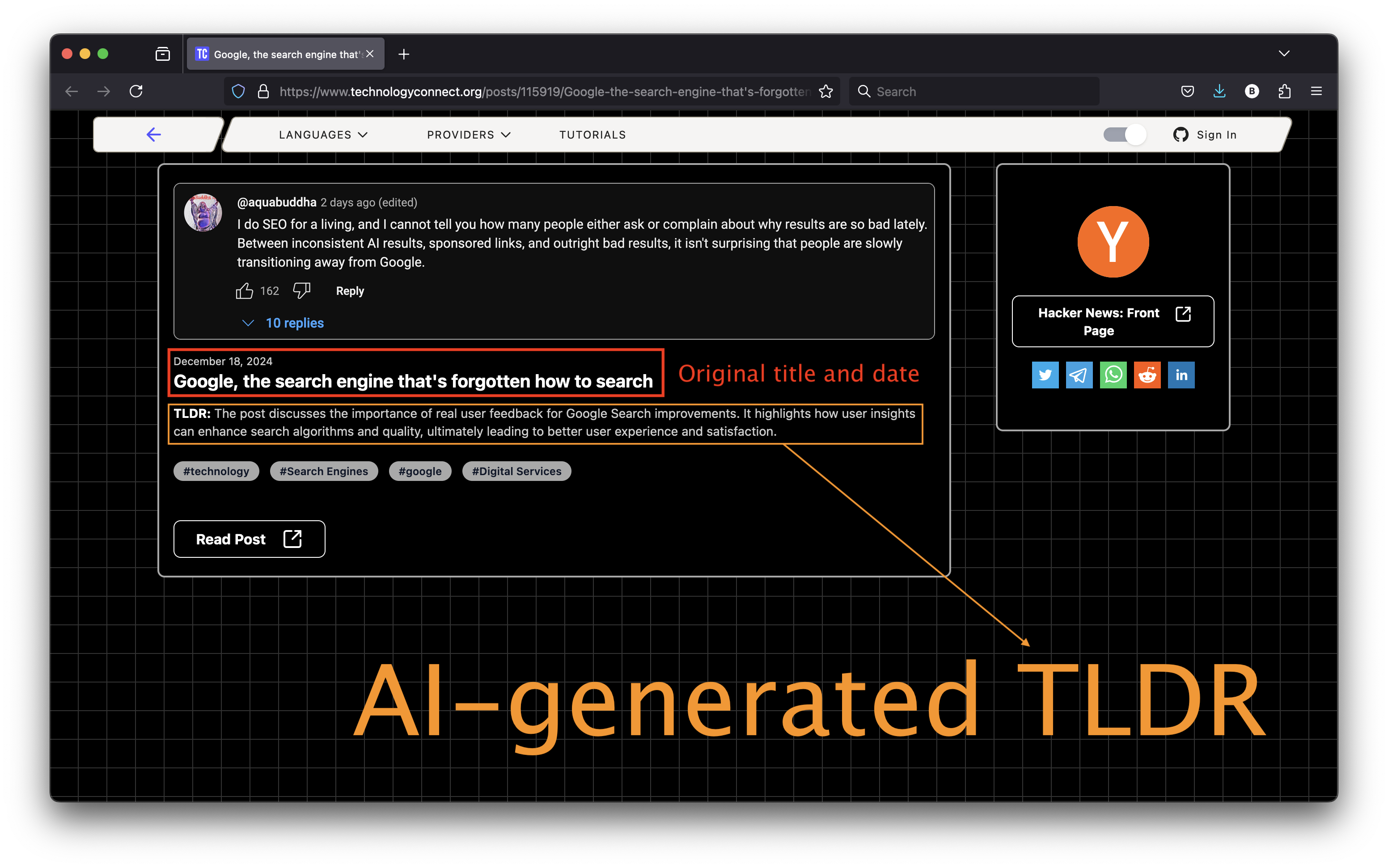Open the downloads arrow icon
Screen dimensions: 1388x868
pos(1219,91)
